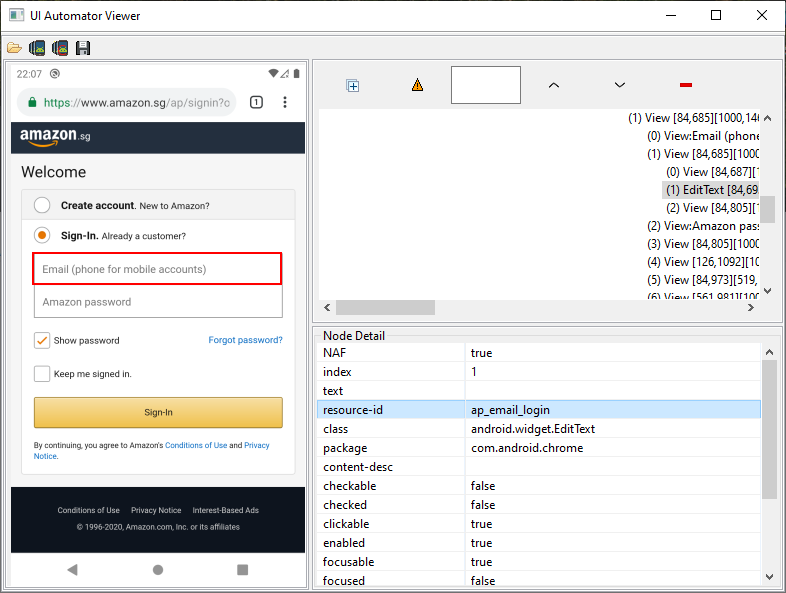
Task: Select the resource-id property row
Action: pyautogui.click(x=539, y=410)
